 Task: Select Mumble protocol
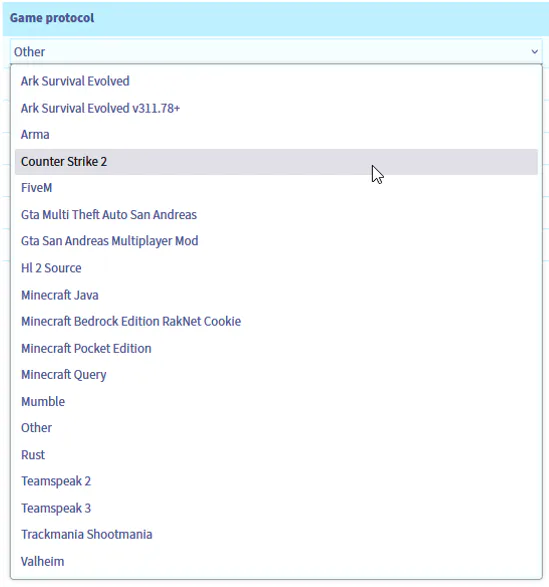click(276, 402)
